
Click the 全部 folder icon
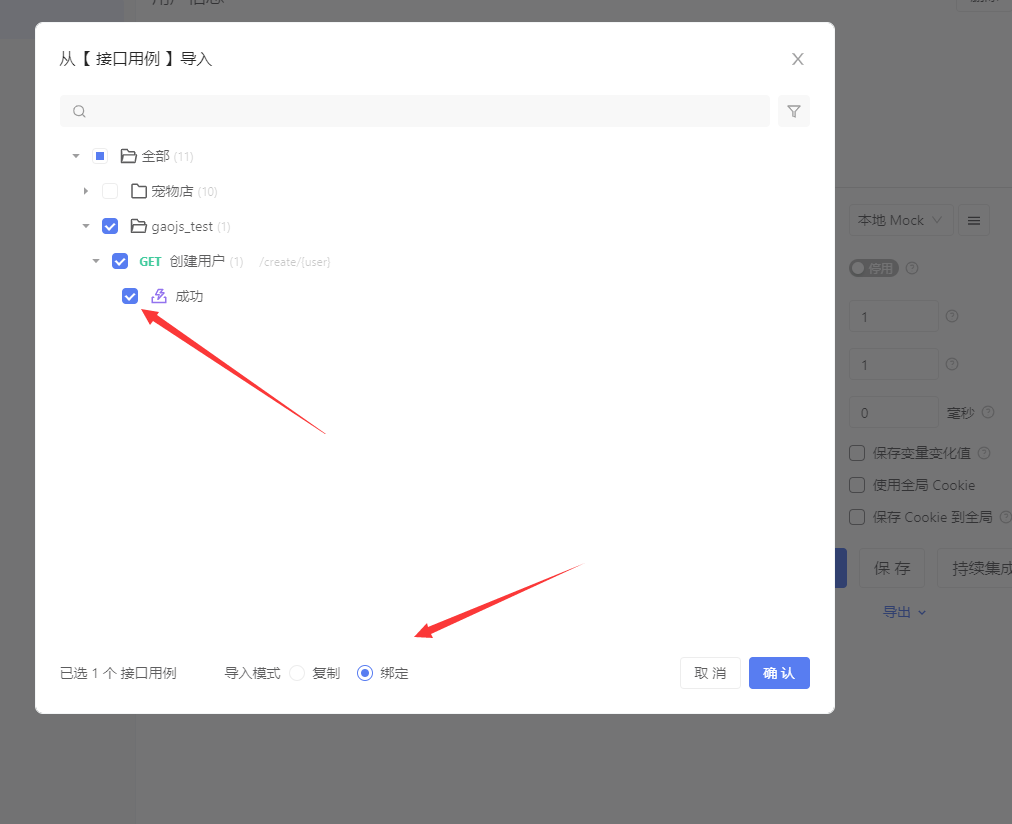coord(128,156)
